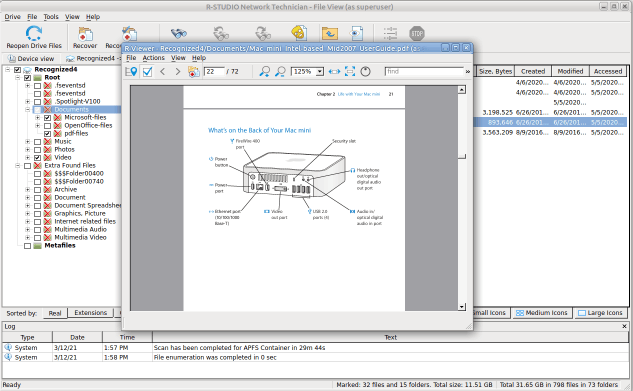Toggle Extra Found Files checkbox
Image resolution: width=633 pixels, height=391 pixels.
[x=27, y=165]
